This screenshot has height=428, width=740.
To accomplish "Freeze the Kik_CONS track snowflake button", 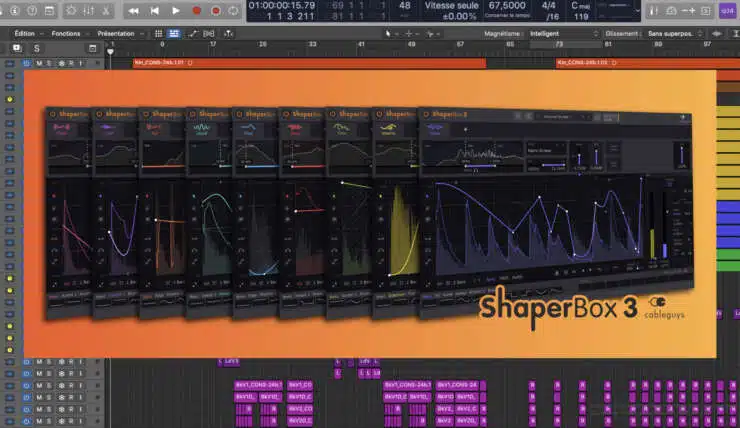I will (x=61, y=63).
